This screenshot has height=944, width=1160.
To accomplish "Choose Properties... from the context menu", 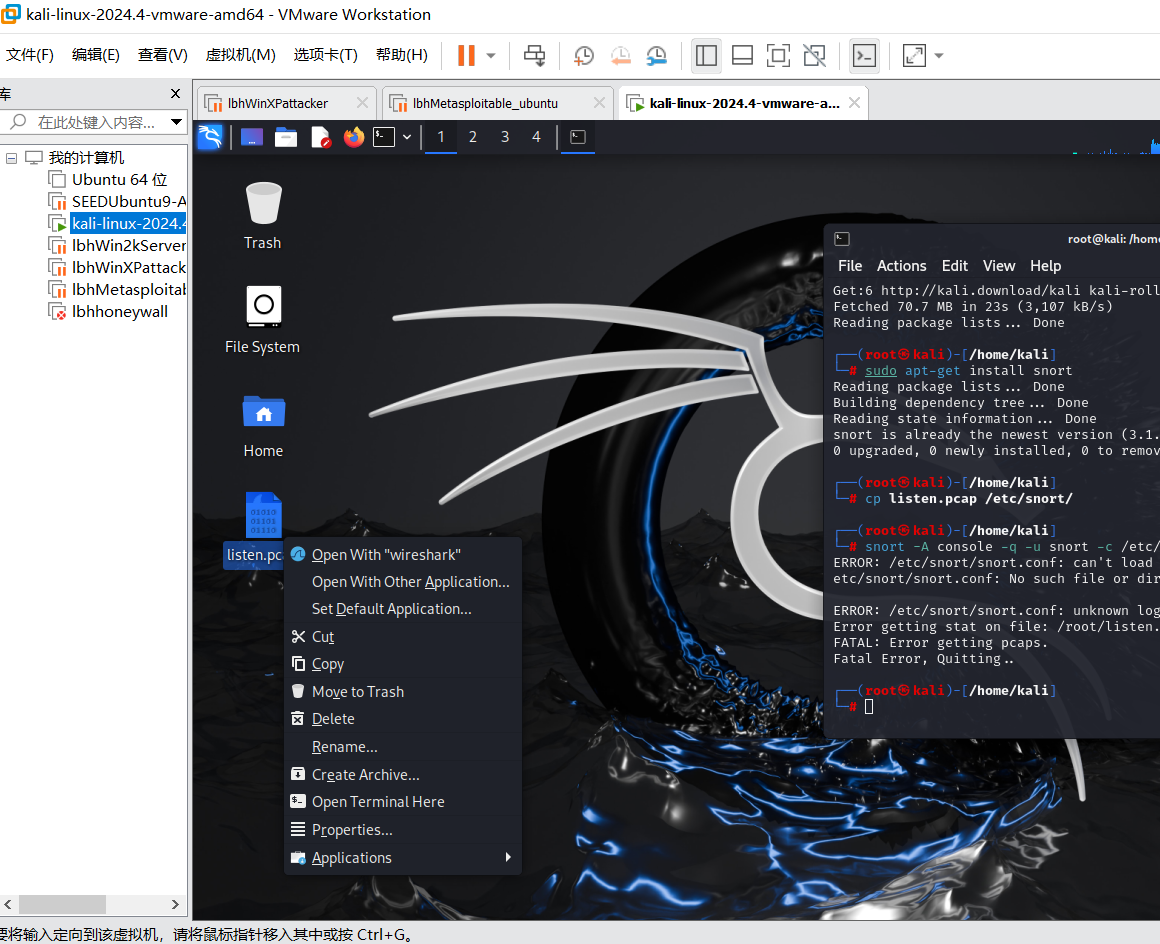I will [403, 830].
